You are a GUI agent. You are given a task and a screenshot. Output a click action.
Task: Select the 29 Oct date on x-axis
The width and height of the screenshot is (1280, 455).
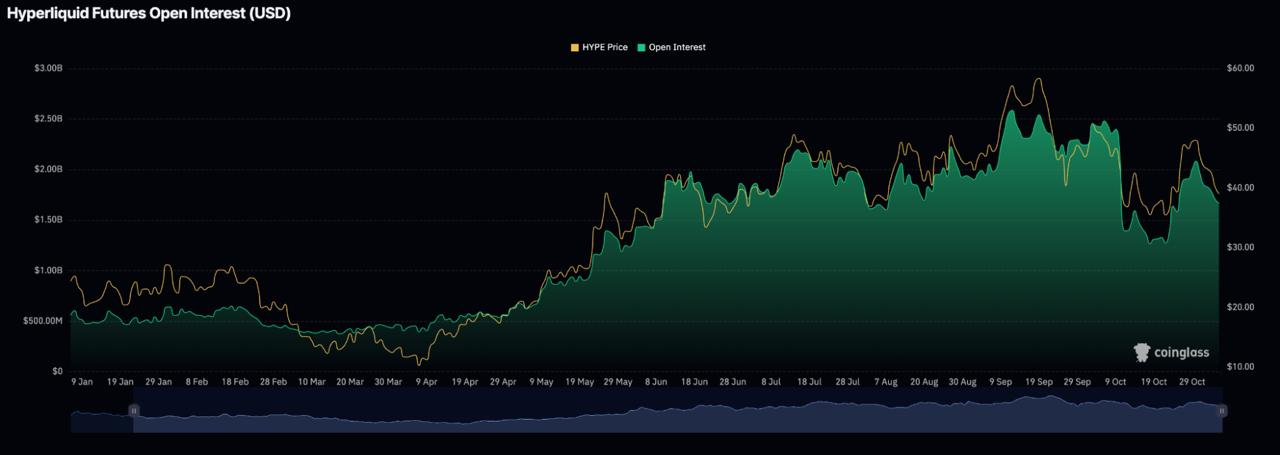coord(1192,382)
